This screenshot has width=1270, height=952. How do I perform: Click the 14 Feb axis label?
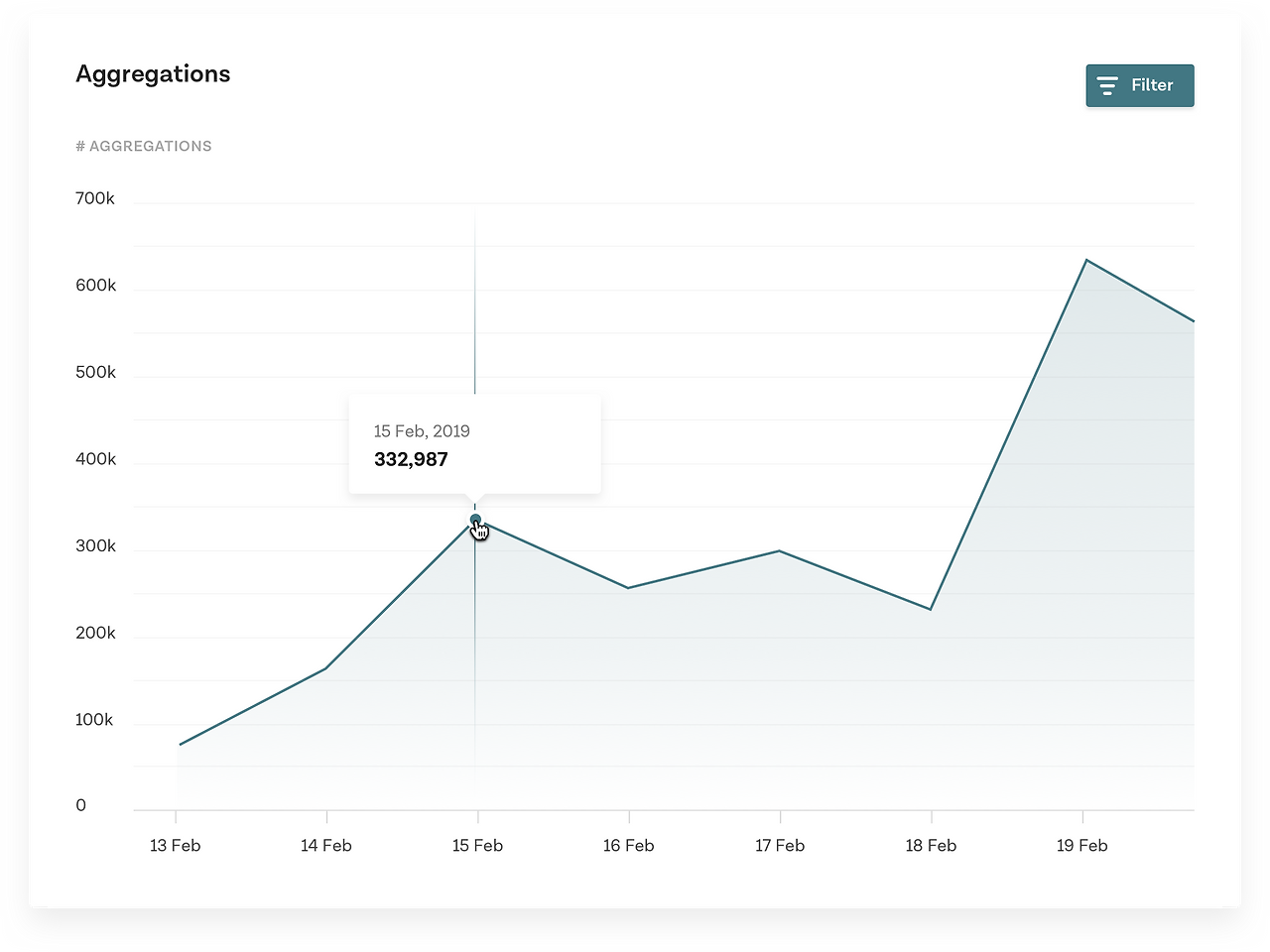point(326,846)
